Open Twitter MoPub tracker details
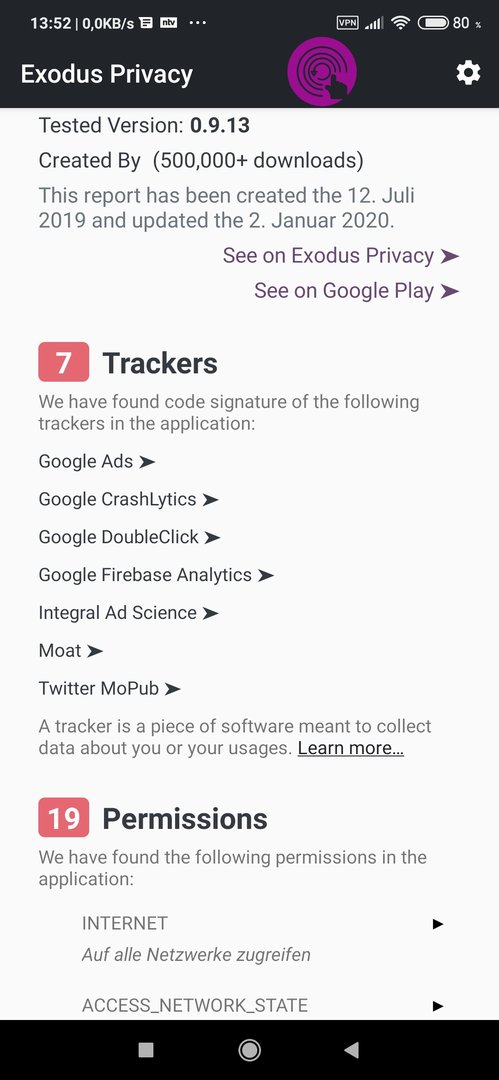 [110, 689]
